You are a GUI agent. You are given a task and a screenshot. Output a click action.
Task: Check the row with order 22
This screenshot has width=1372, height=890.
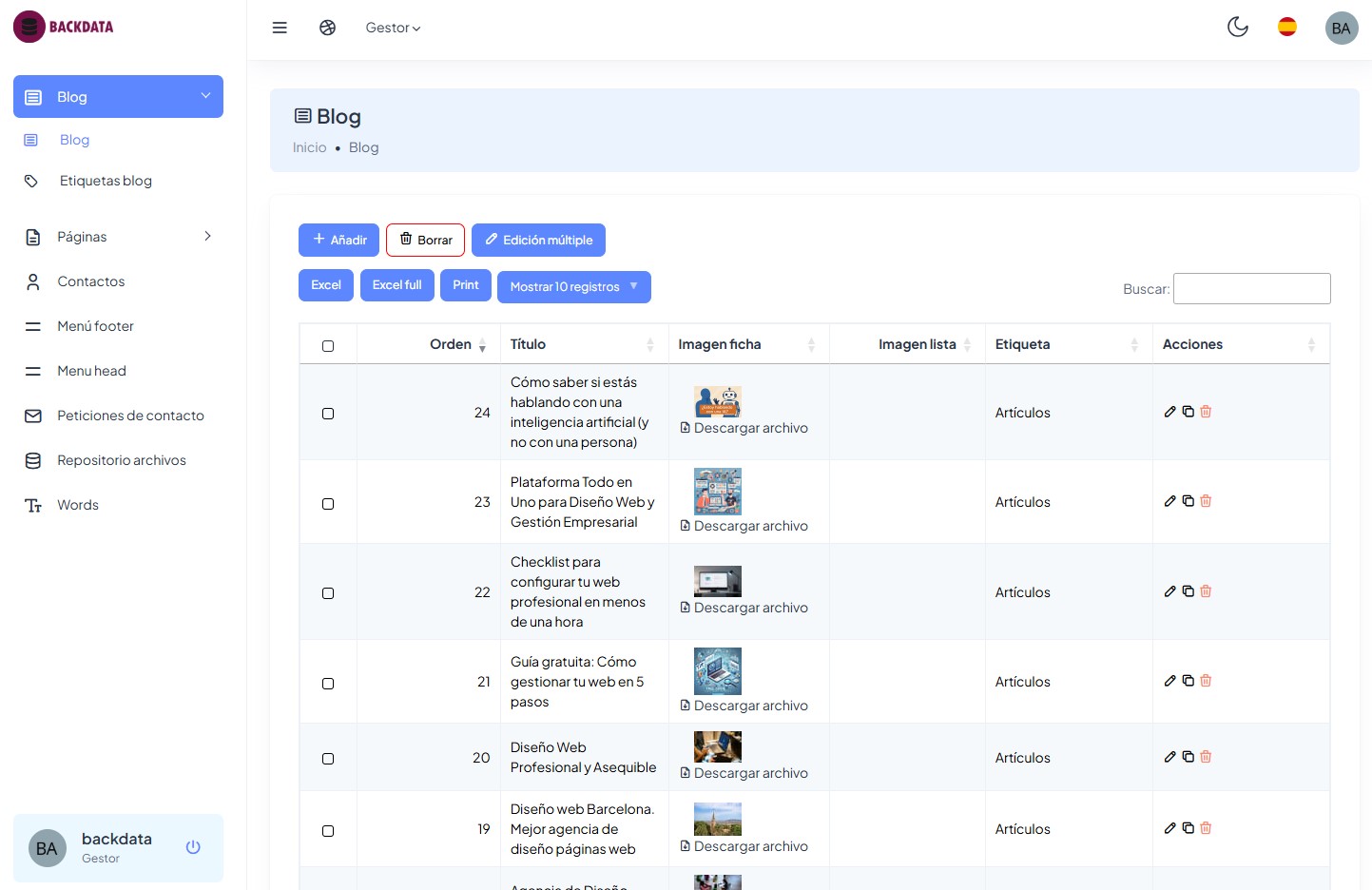coord(328,593)
